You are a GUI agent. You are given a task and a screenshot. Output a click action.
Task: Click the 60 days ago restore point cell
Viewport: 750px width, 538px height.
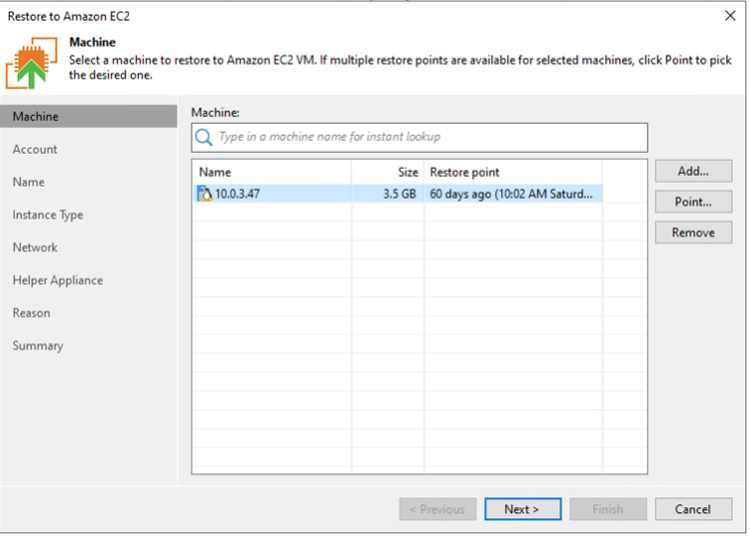[511, 194]
